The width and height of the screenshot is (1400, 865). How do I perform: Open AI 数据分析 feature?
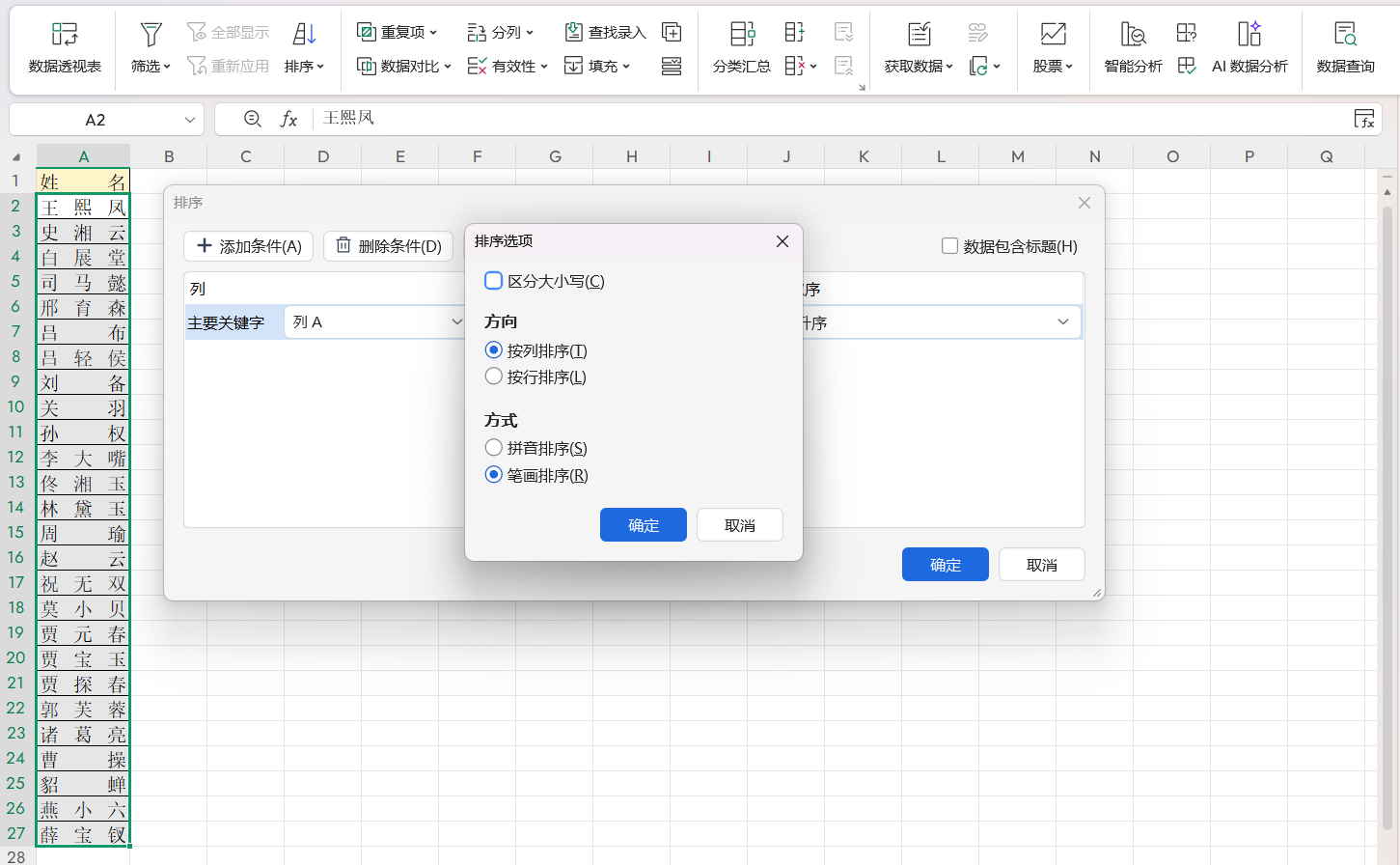pos(1248,43)
